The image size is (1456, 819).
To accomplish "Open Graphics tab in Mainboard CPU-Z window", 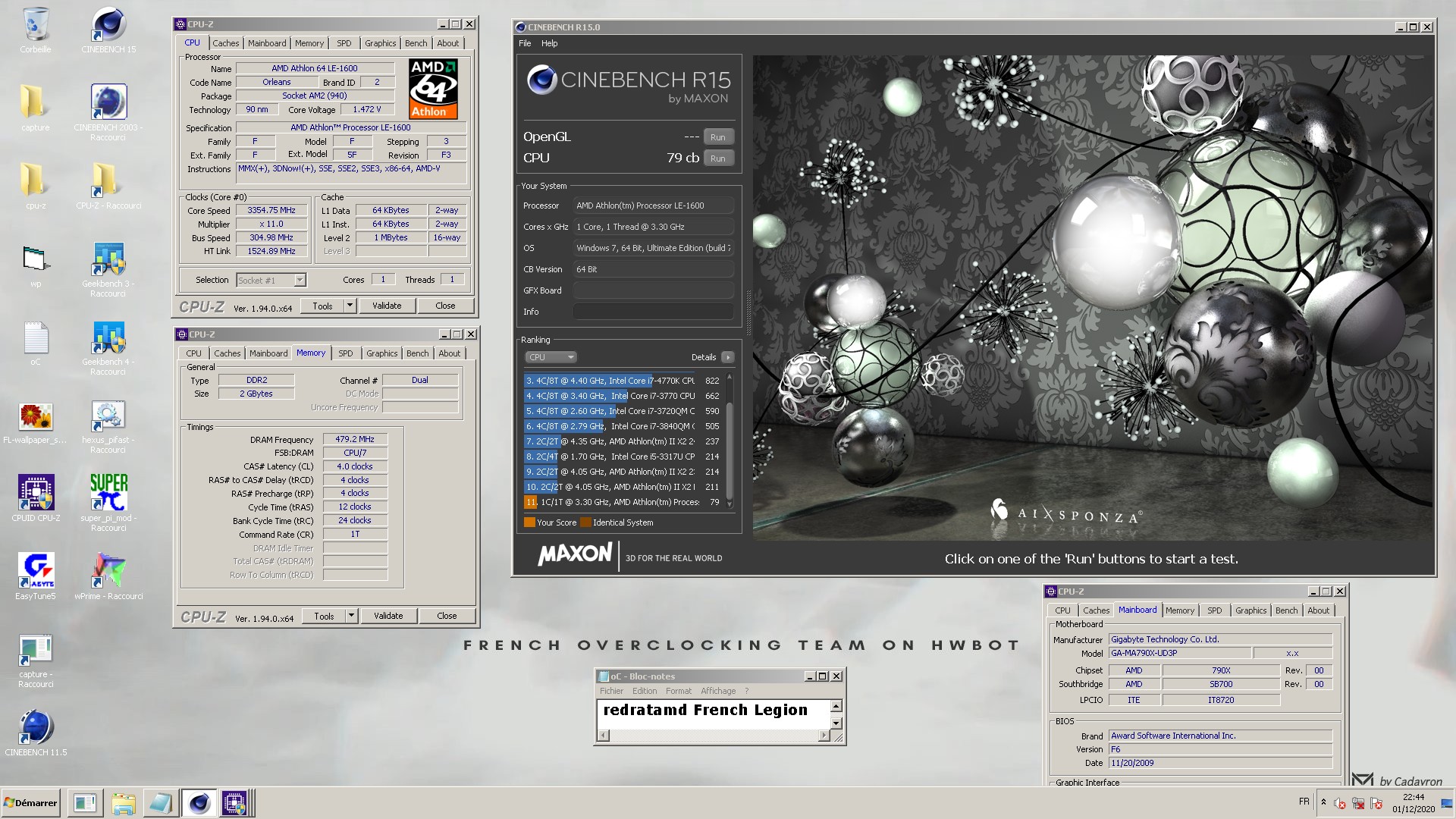I will (1250, 610).
